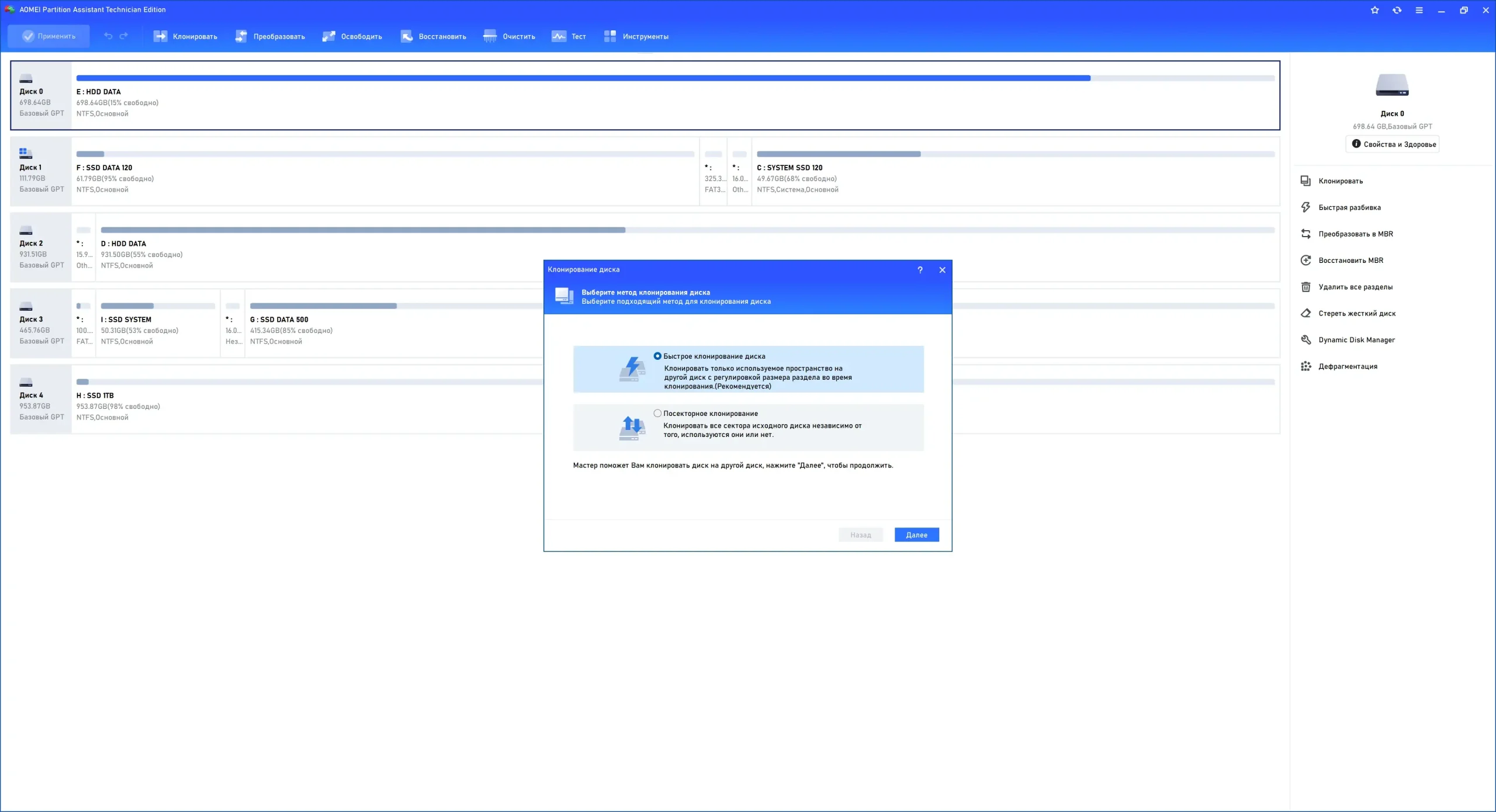
Task: Select Dynamic Disk Manager in sidebar
Action: pos(1356,340)
